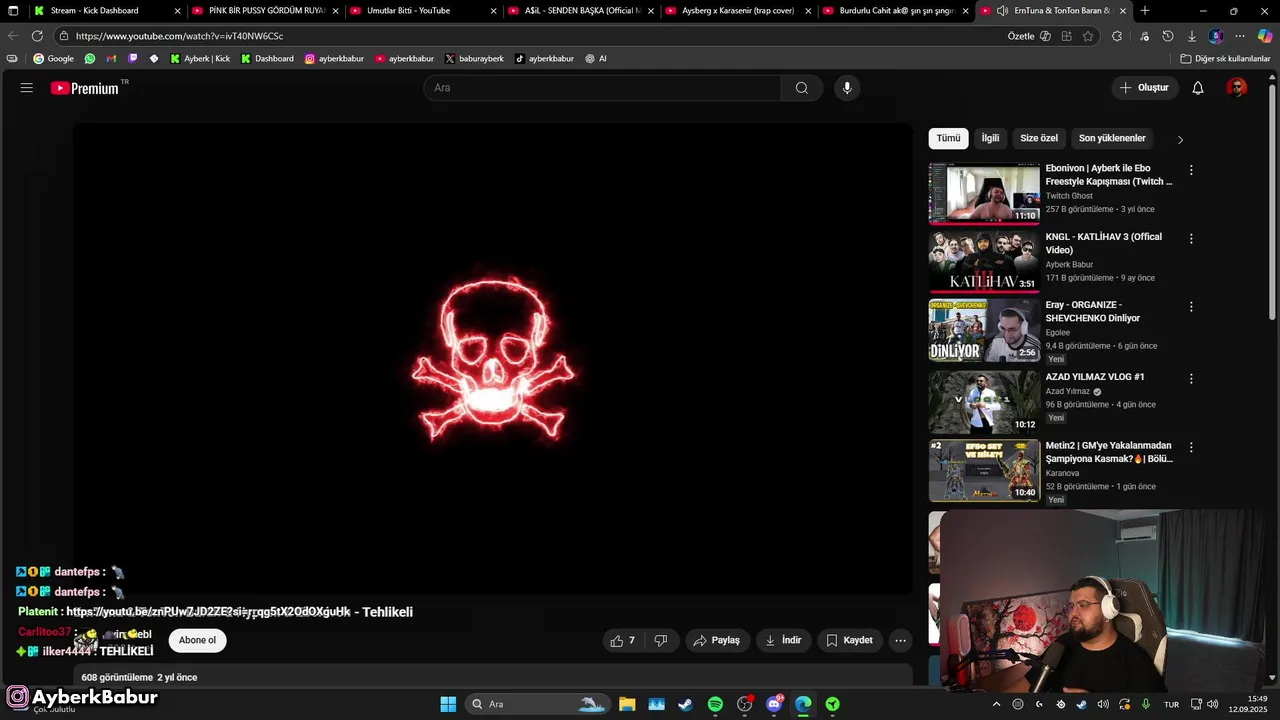1280x720 pixels.
Task: Open File Explorer from the taskbar
Action: (x=627, y=704)
